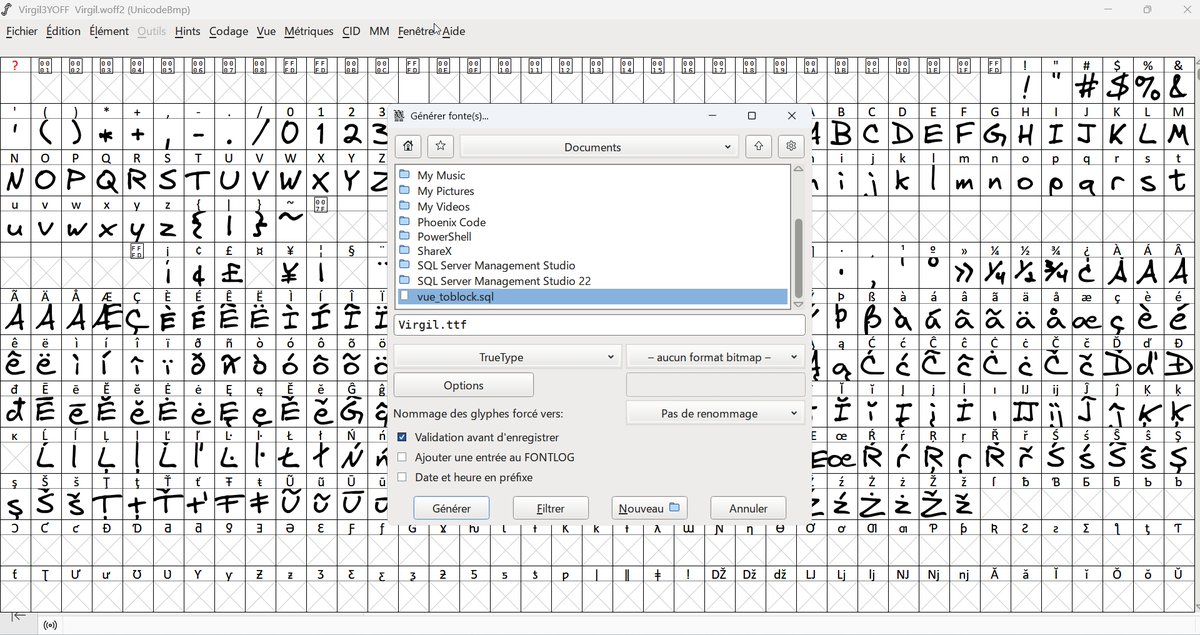This screenshot has width=1200, height=635.
Task: Uncheck Validation avant d'enregistrer
Action: (x=402, y=437)
